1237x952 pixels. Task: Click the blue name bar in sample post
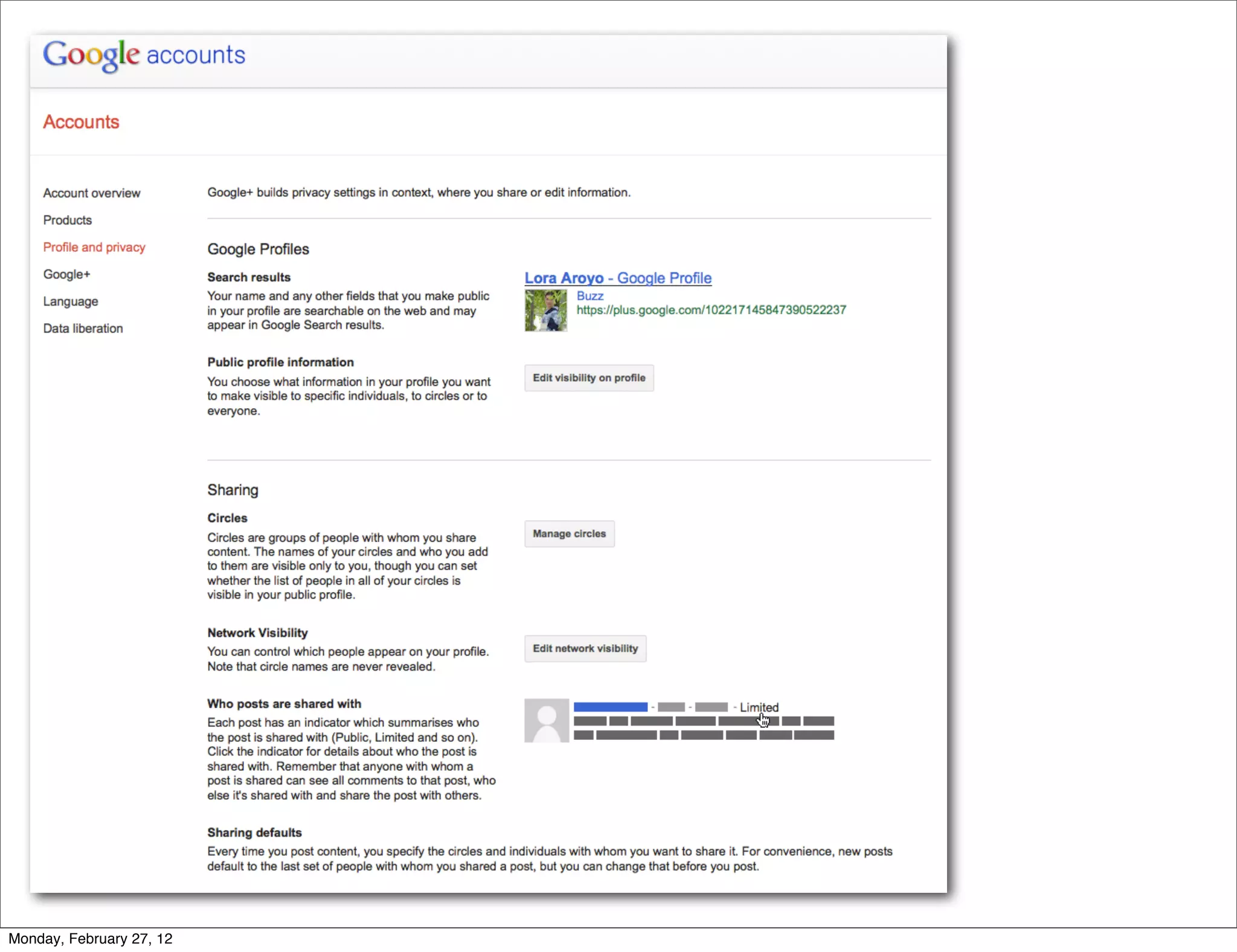tap(610, 707)
